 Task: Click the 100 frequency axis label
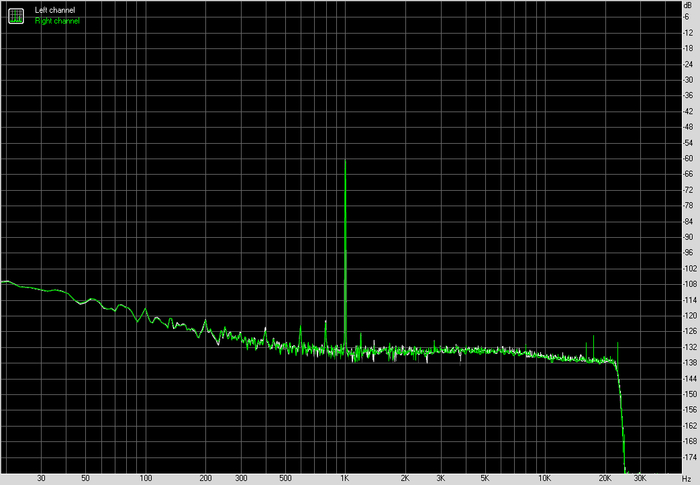[x=146, y=478]
